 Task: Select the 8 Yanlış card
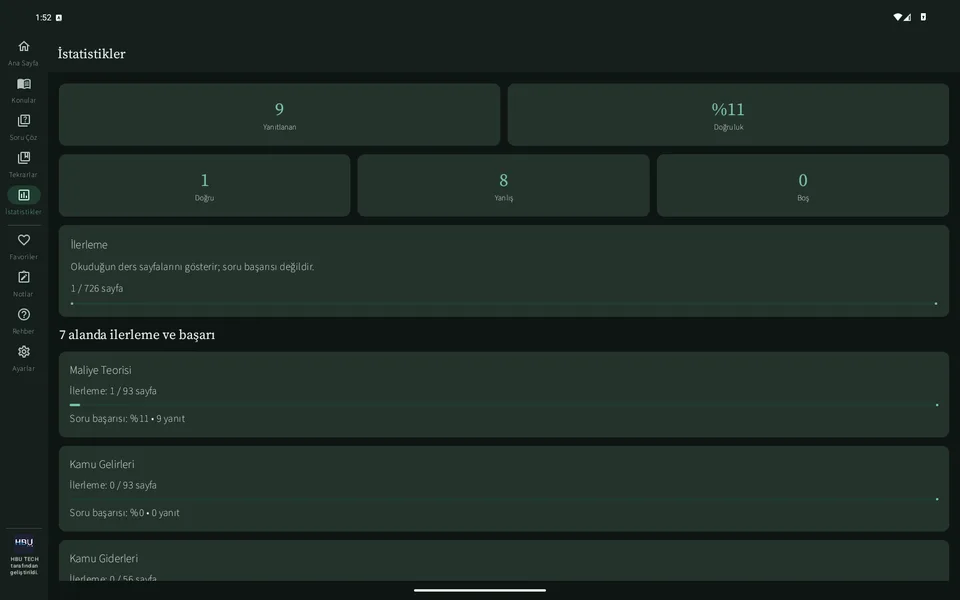[503, 186]
